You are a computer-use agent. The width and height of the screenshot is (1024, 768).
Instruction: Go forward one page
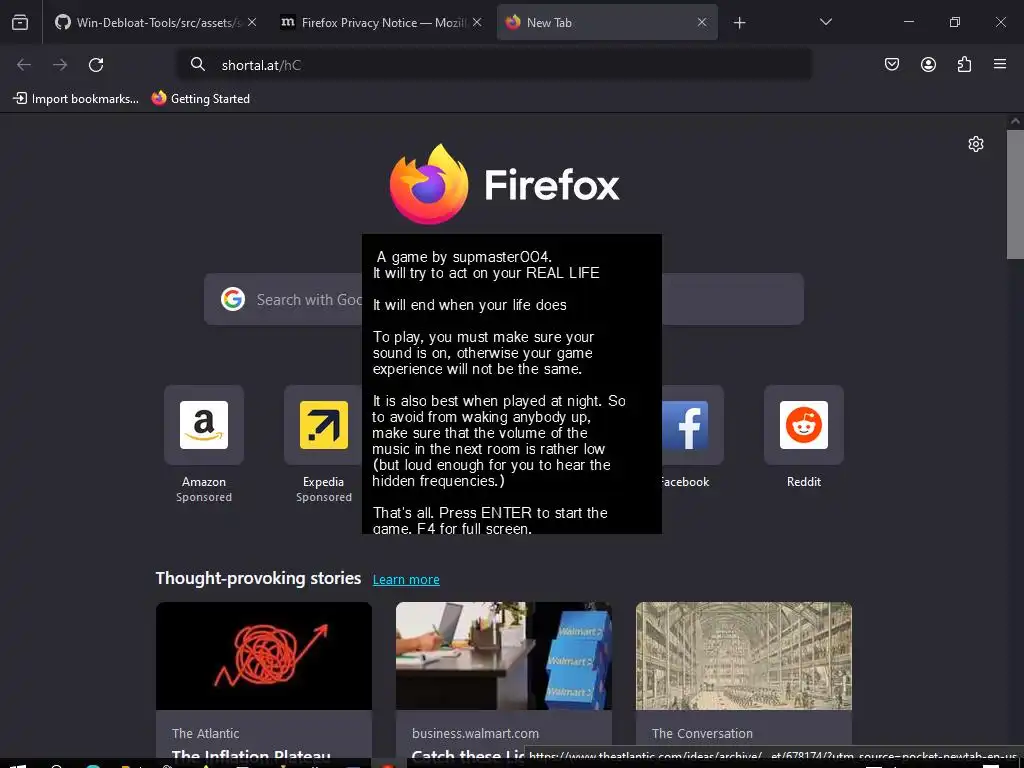coord(60,65)
